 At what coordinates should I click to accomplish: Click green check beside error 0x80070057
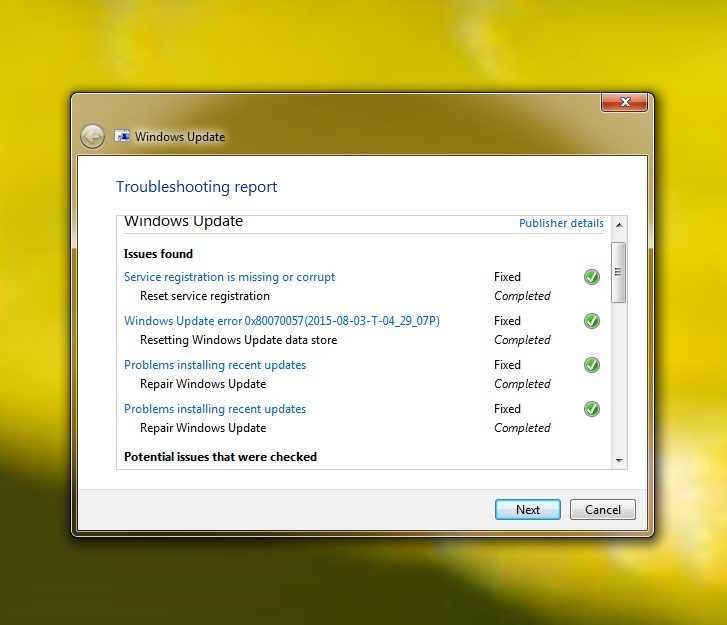click(592, 321)
